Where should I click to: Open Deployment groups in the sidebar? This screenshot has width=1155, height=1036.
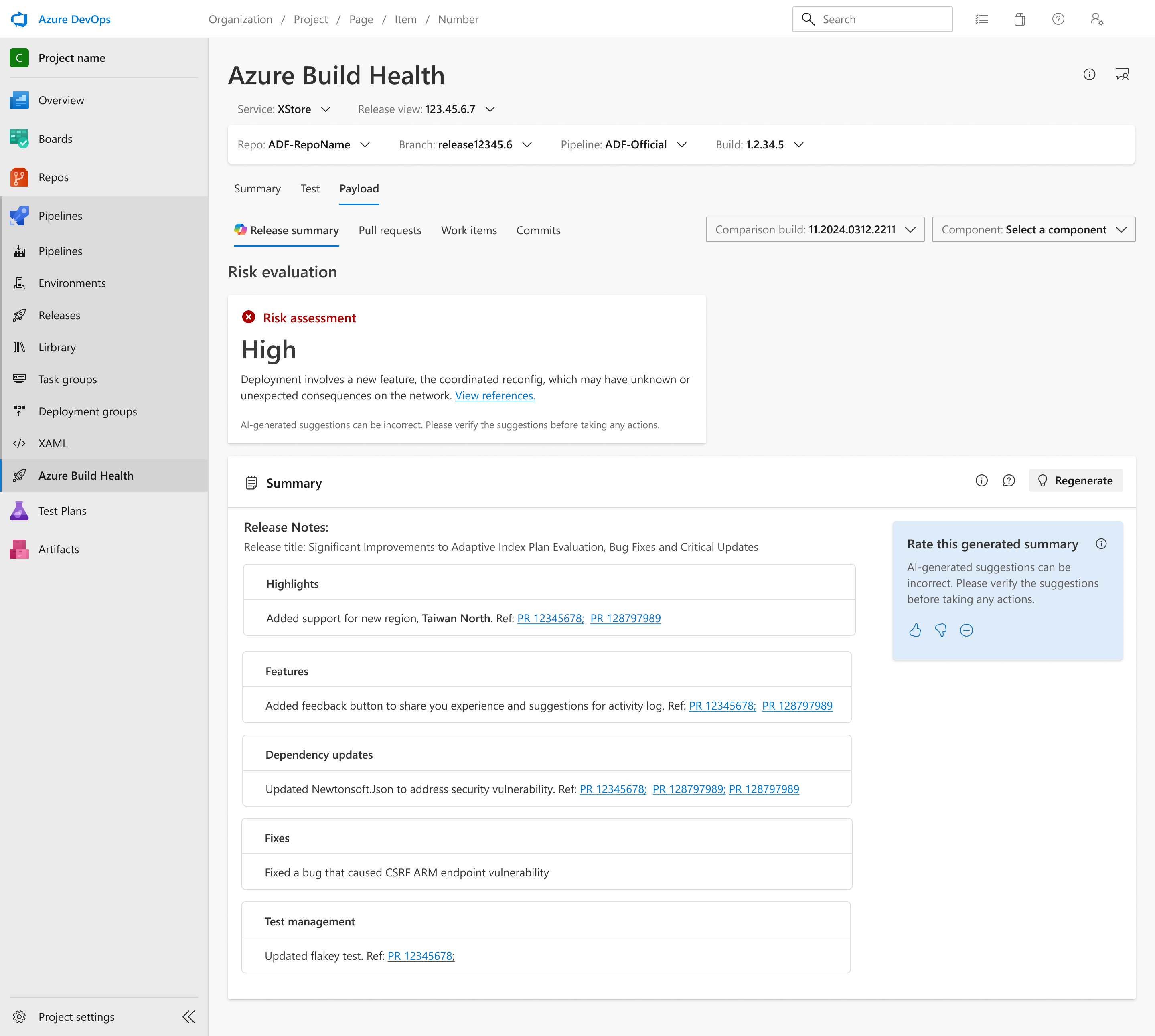click(x=105, y=412)
